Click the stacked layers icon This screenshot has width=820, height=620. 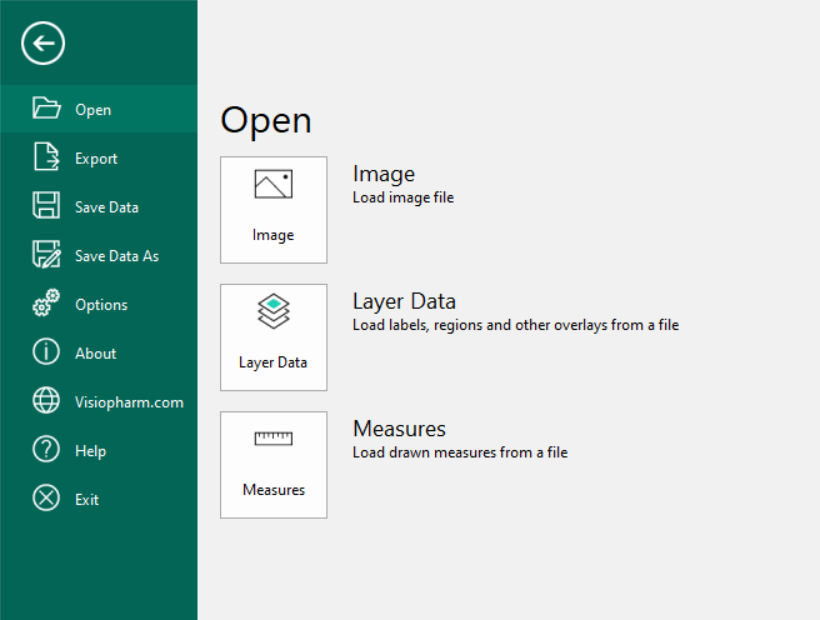point(274,312)
